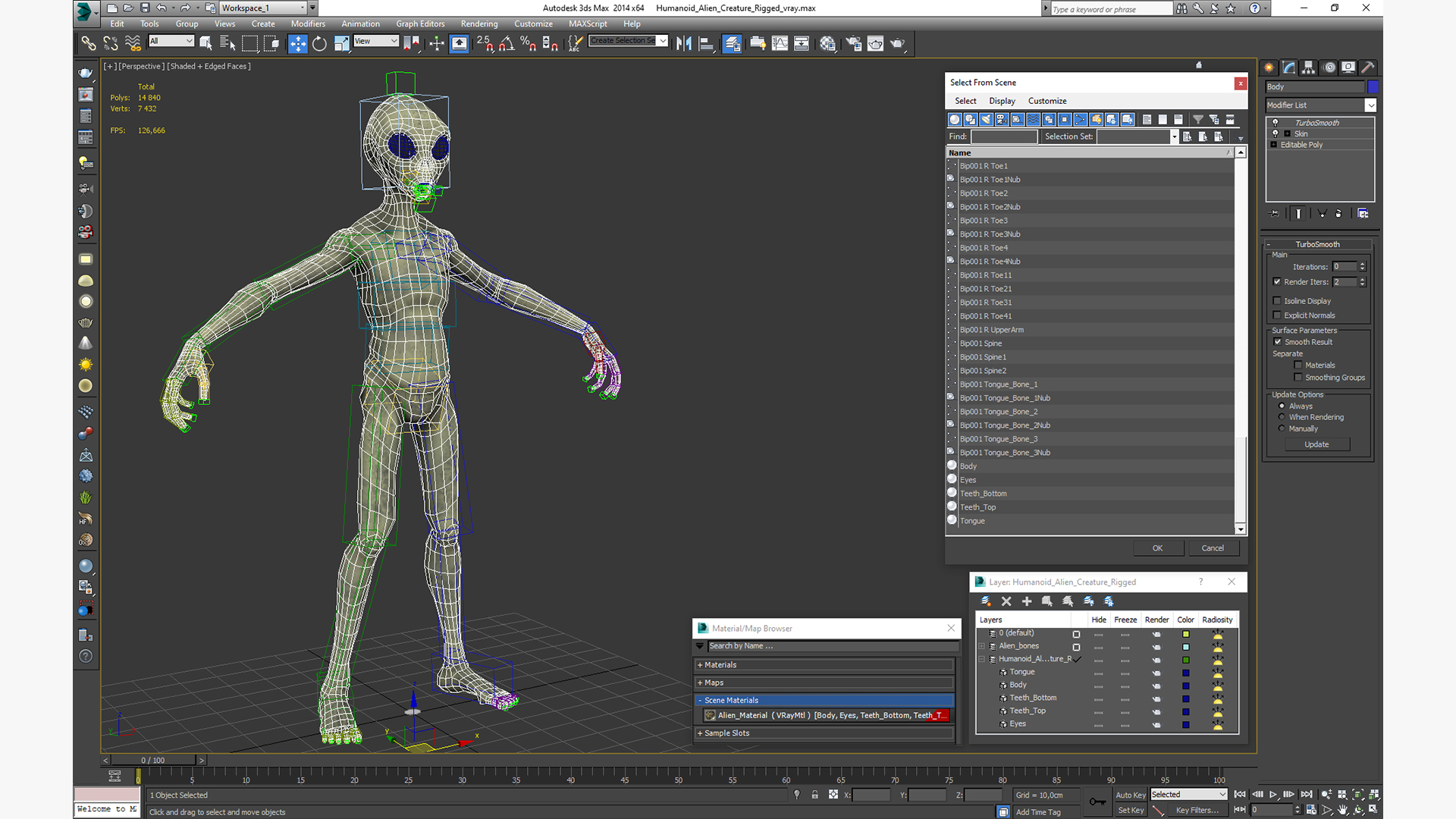The image size is (1456, 819).
Task: Select the When Rendering update option
Action: coord(1282,417)
